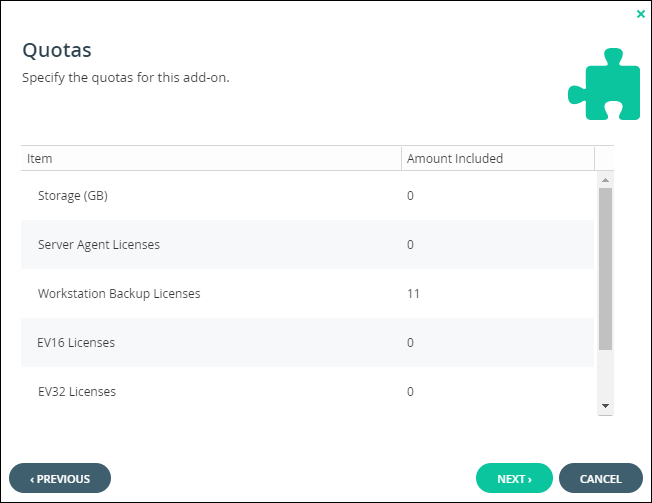Click the scrollbar up arrow
This screenshot has height=503, width=652.
pos(605,180)
